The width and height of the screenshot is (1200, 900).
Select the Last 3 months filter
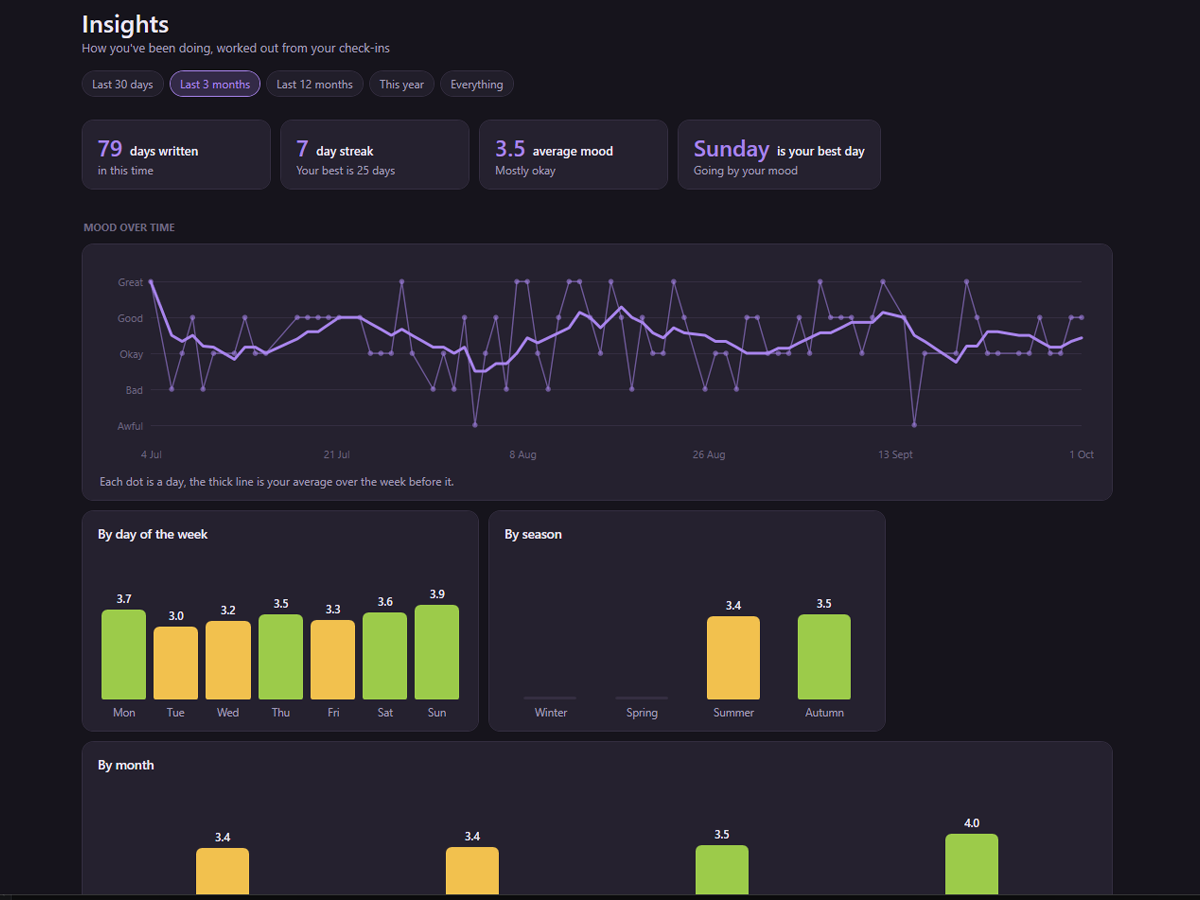(x=215, y=84)
